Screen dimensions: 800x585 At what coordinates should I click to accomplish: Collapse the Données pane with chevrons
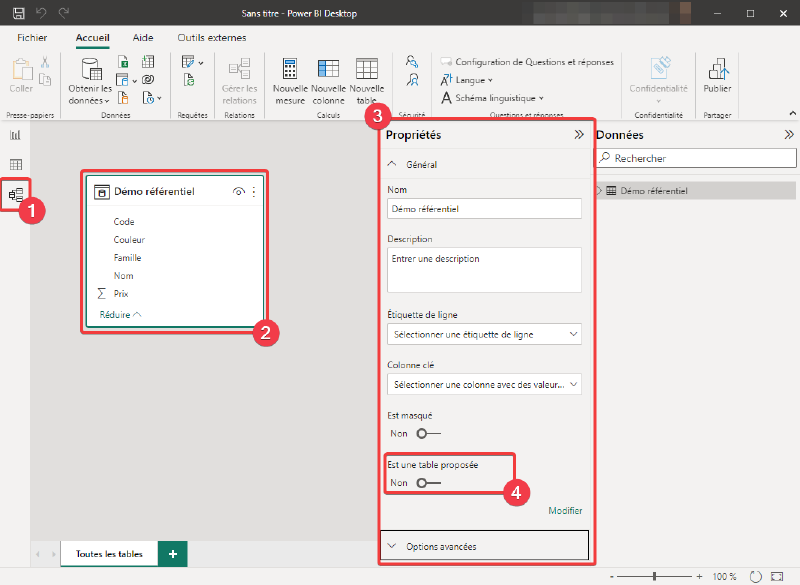789,135
